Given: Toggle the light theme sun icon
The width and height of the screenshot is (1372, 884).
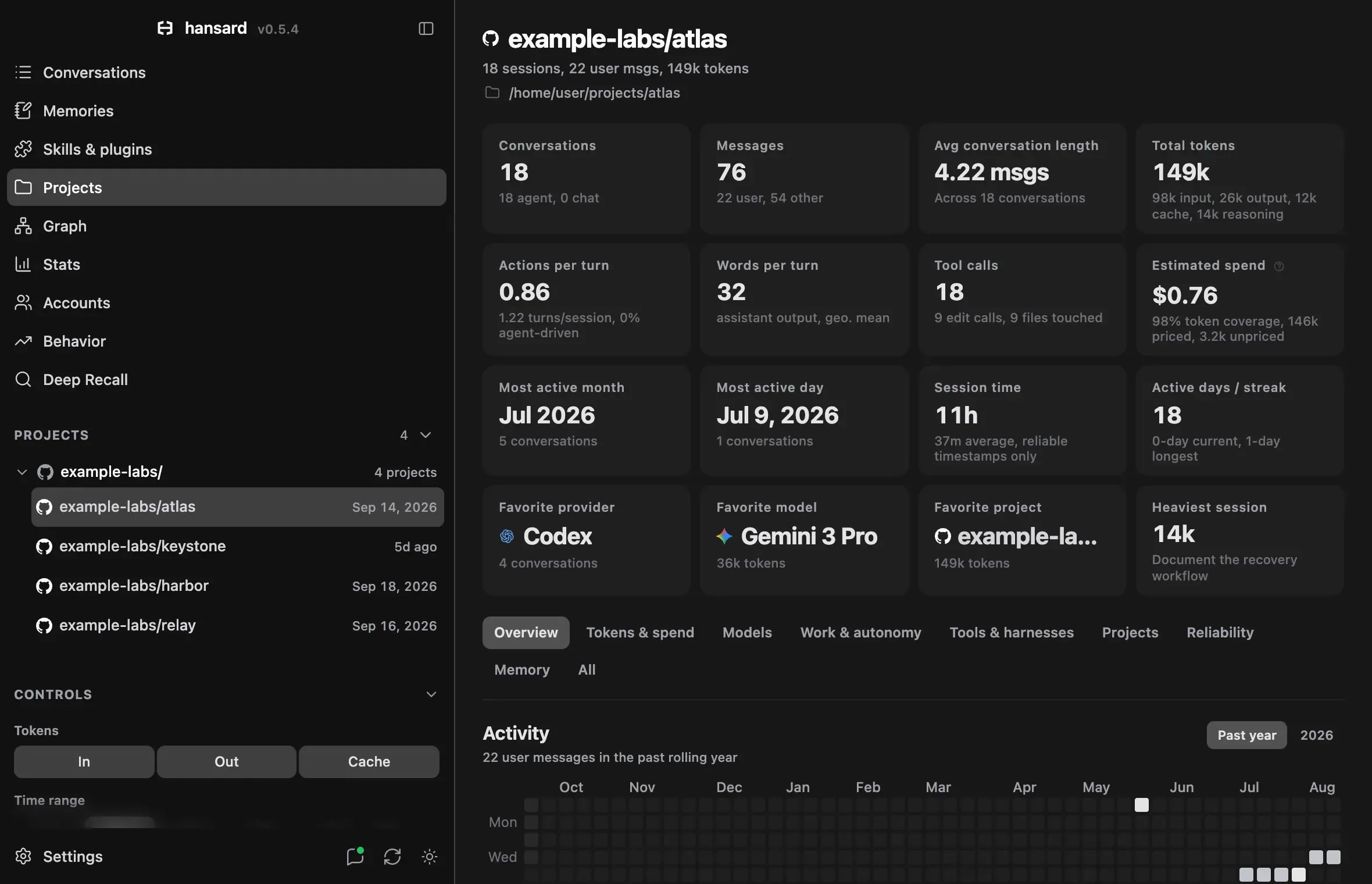Looking at the screenshot, I should pyautogui.click(x=430, y=856).
